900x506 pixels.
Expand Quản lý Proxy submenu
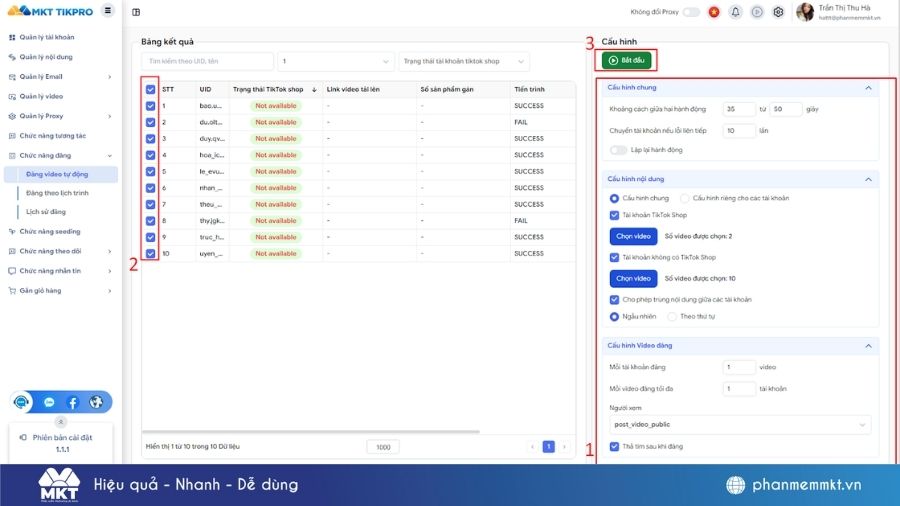tap(110, 116)
